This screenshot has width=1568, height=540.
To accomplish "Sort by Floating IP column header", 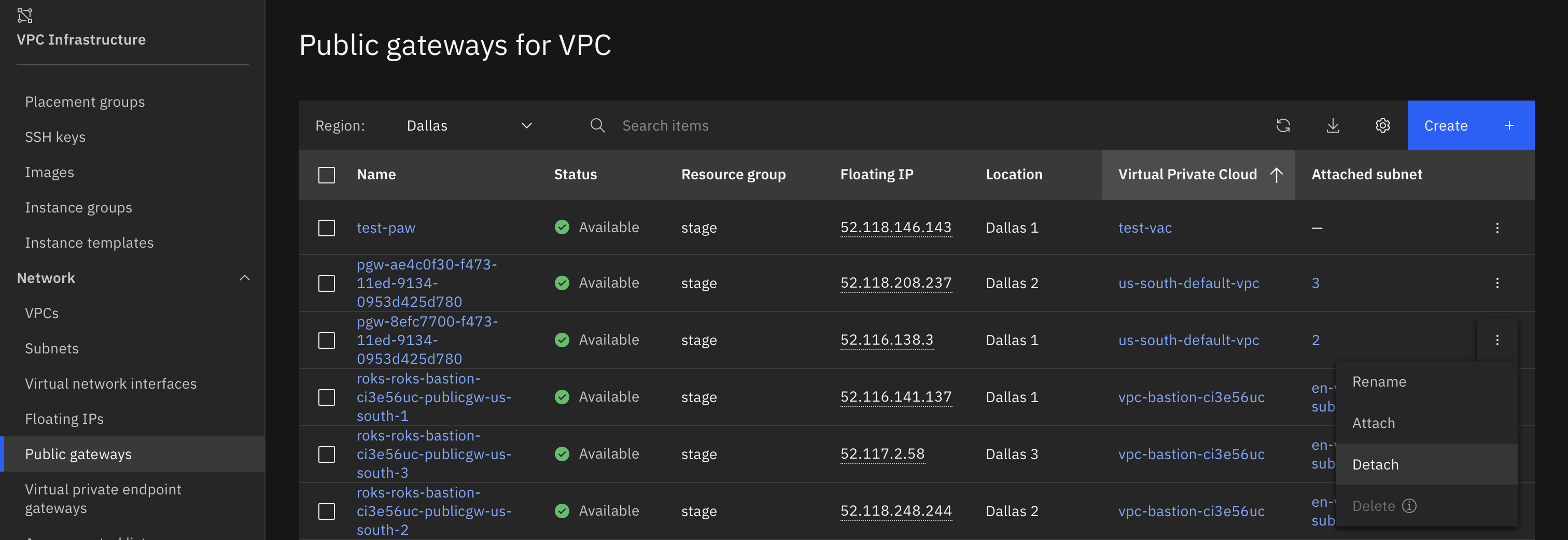I will coord(876,175).
